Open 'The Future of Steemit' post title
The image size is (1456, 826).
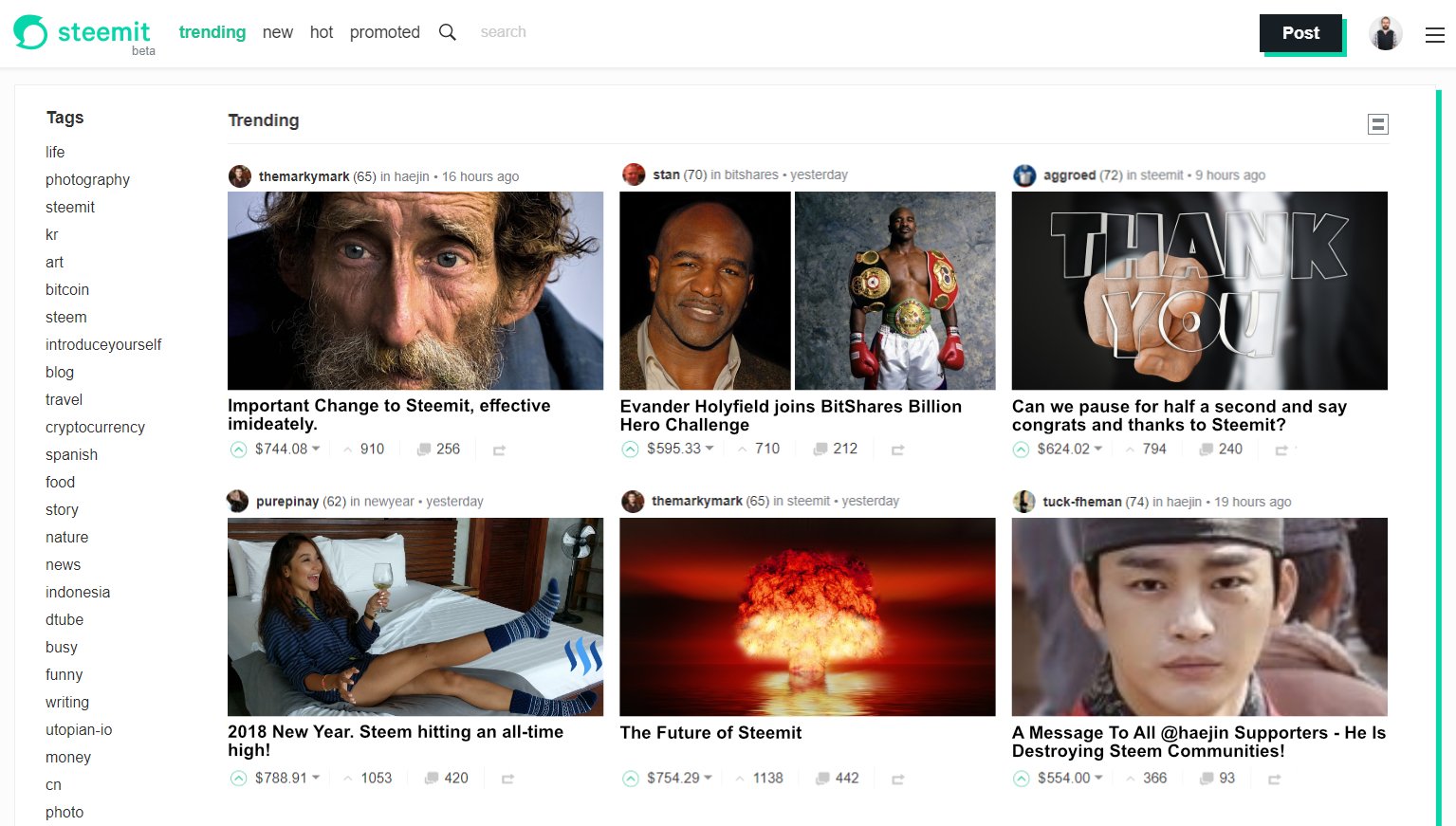coord(710,733)
